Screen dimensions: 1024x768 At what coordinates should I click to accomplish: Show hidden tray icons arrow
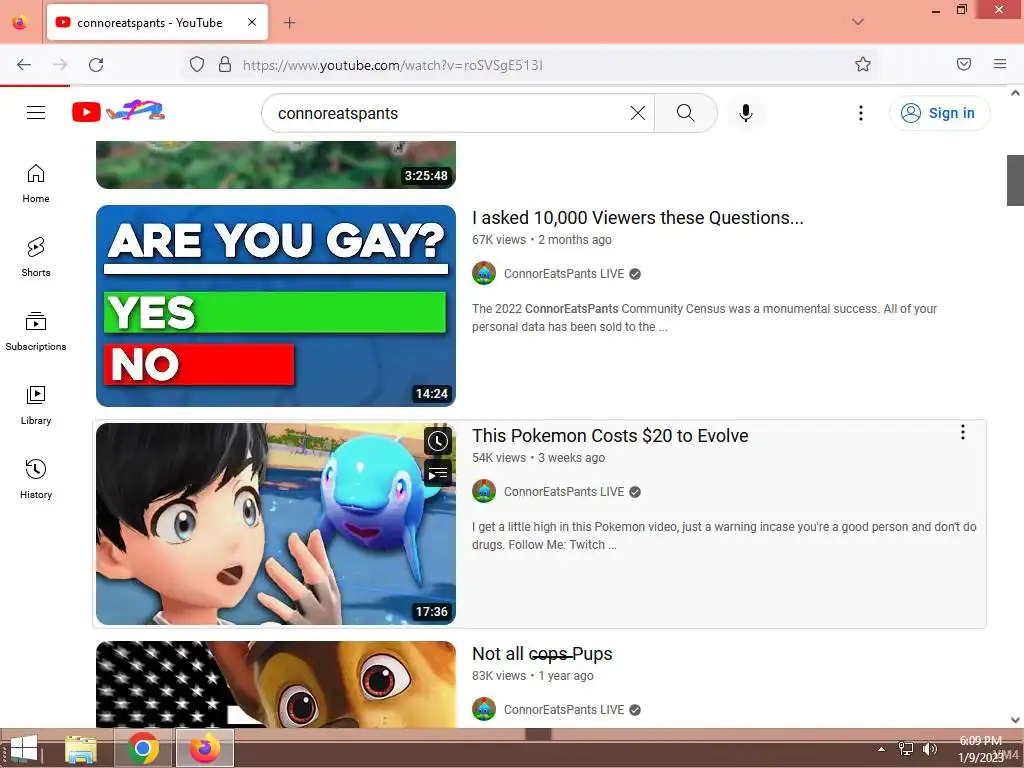(882, 749)
